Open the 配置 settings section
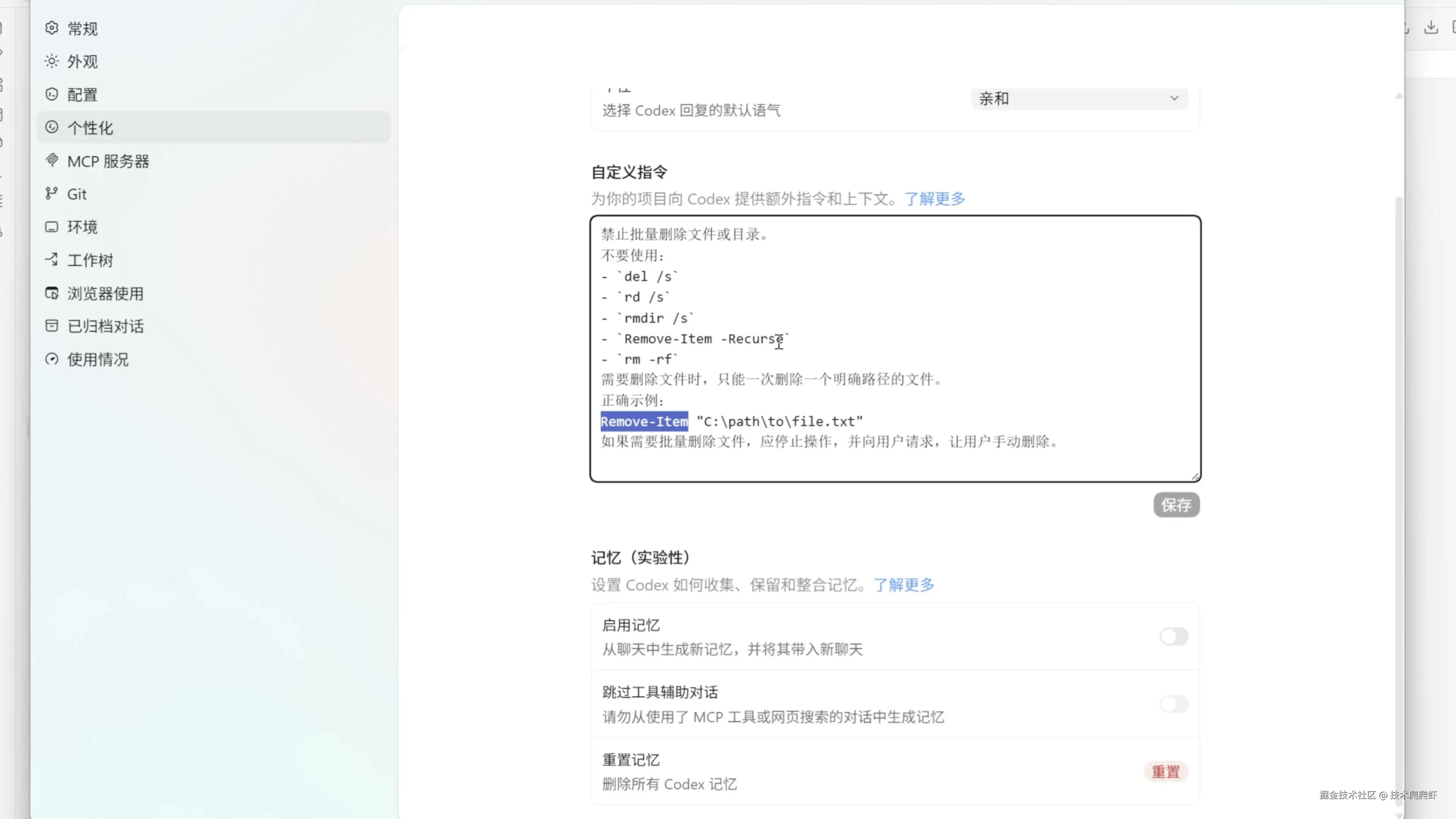Image resolution: width=1456 pixels, height=819 pixels. click(83, 94)
